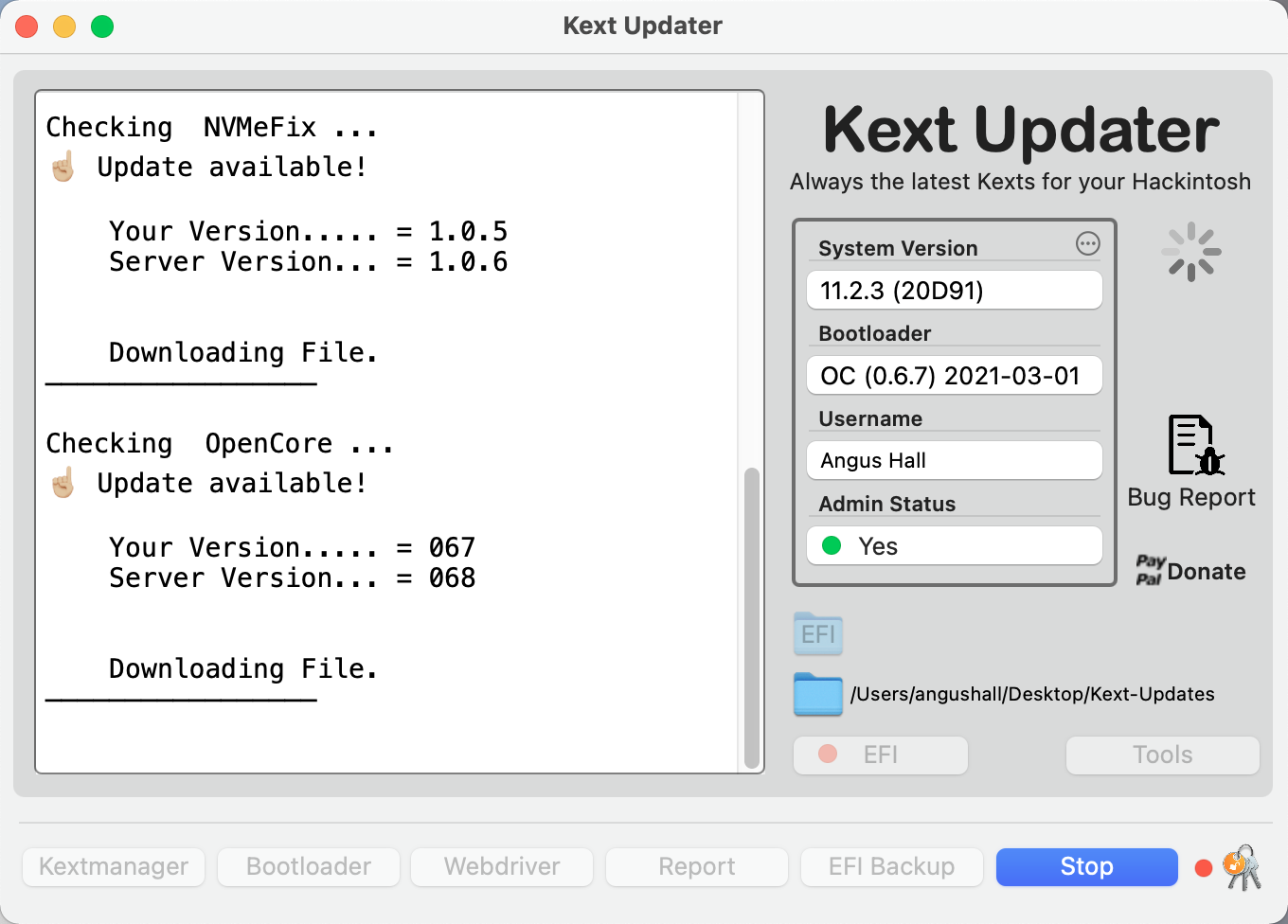Open the Kextmanager button
Image resolution: width=1288 pixels, height=924 pixels.
[x=114, y=866]
